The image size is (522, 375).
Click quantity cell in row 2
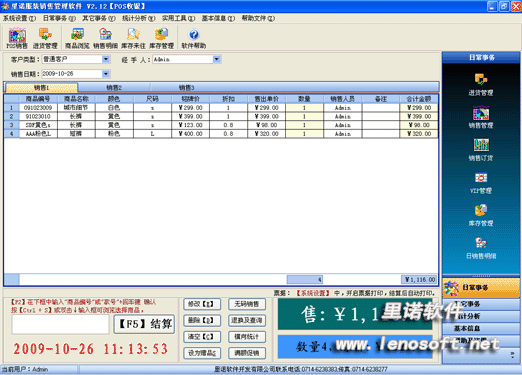point(304,116)
